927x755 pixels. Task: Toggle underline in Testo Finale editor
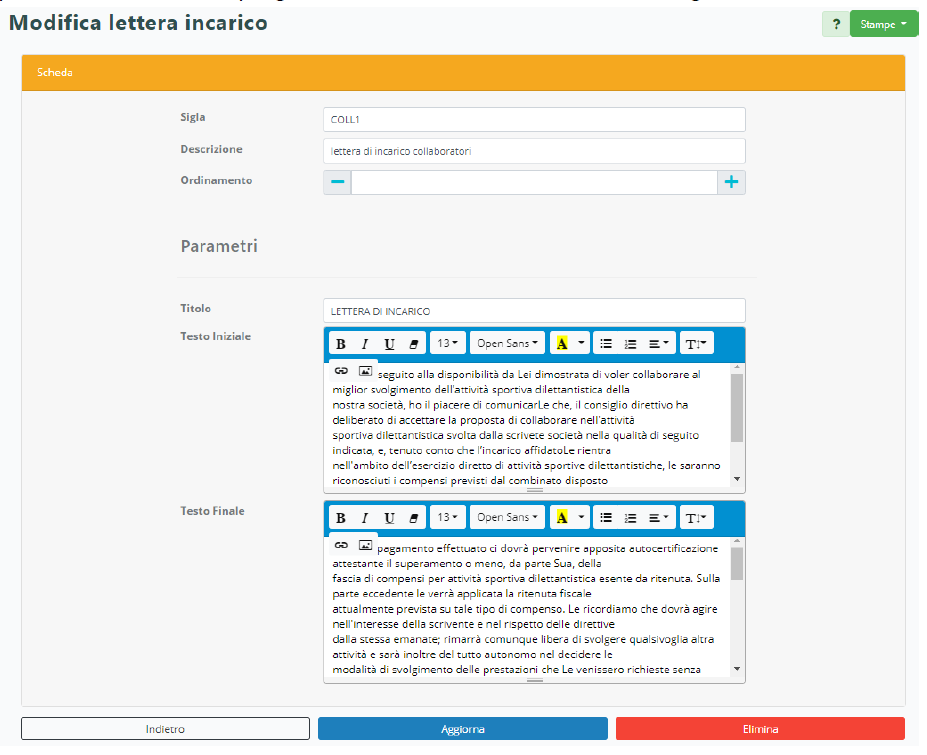click(389, 518)
